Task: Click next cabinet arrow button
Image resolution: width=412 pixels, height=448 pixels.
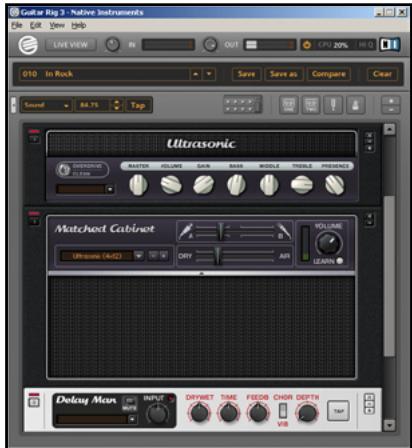Action: pyautogui.click(x=163, y=256)
